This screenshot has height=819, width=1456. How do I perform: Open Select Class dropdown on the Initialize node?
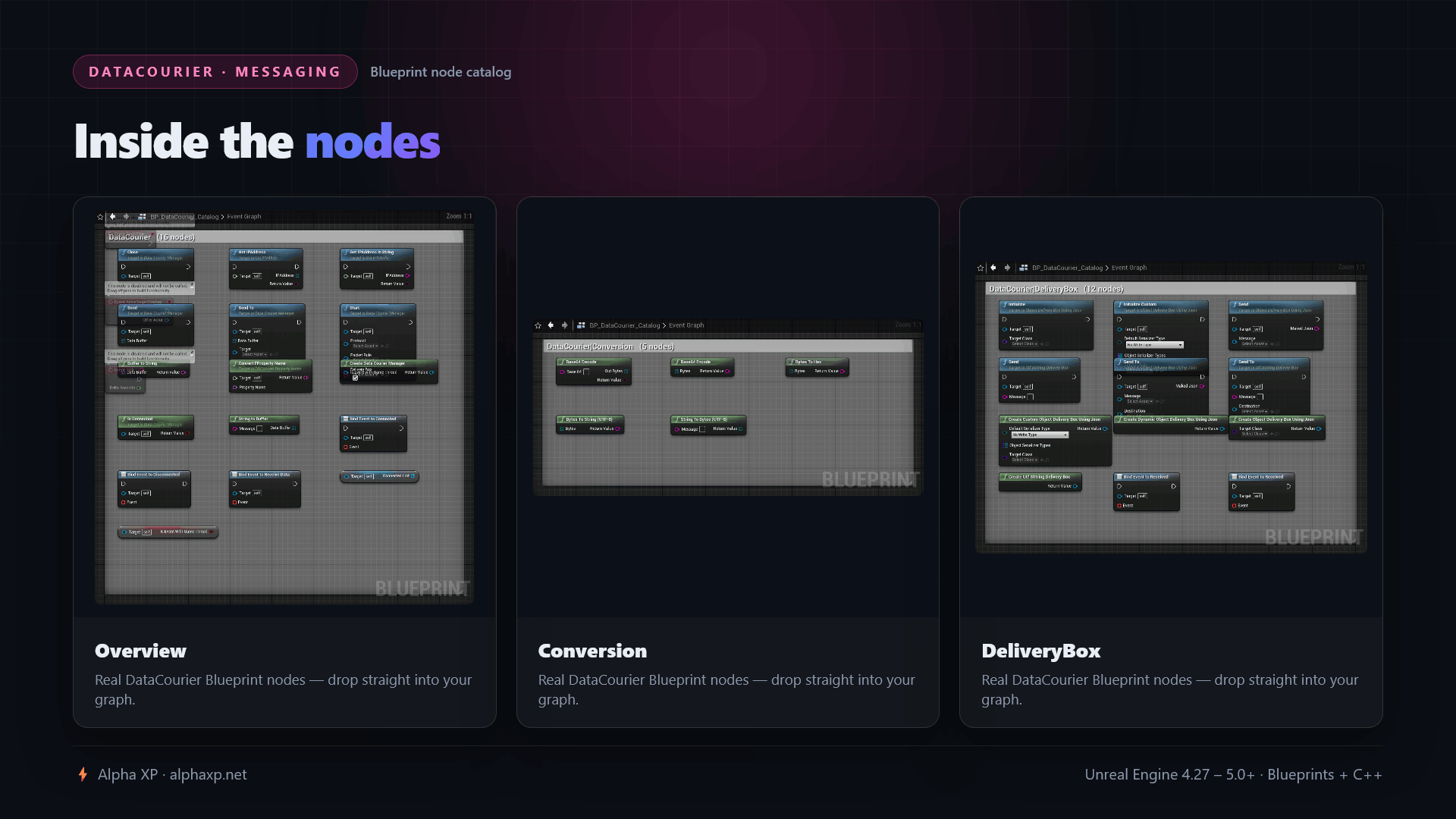[x=1024, y=344]
